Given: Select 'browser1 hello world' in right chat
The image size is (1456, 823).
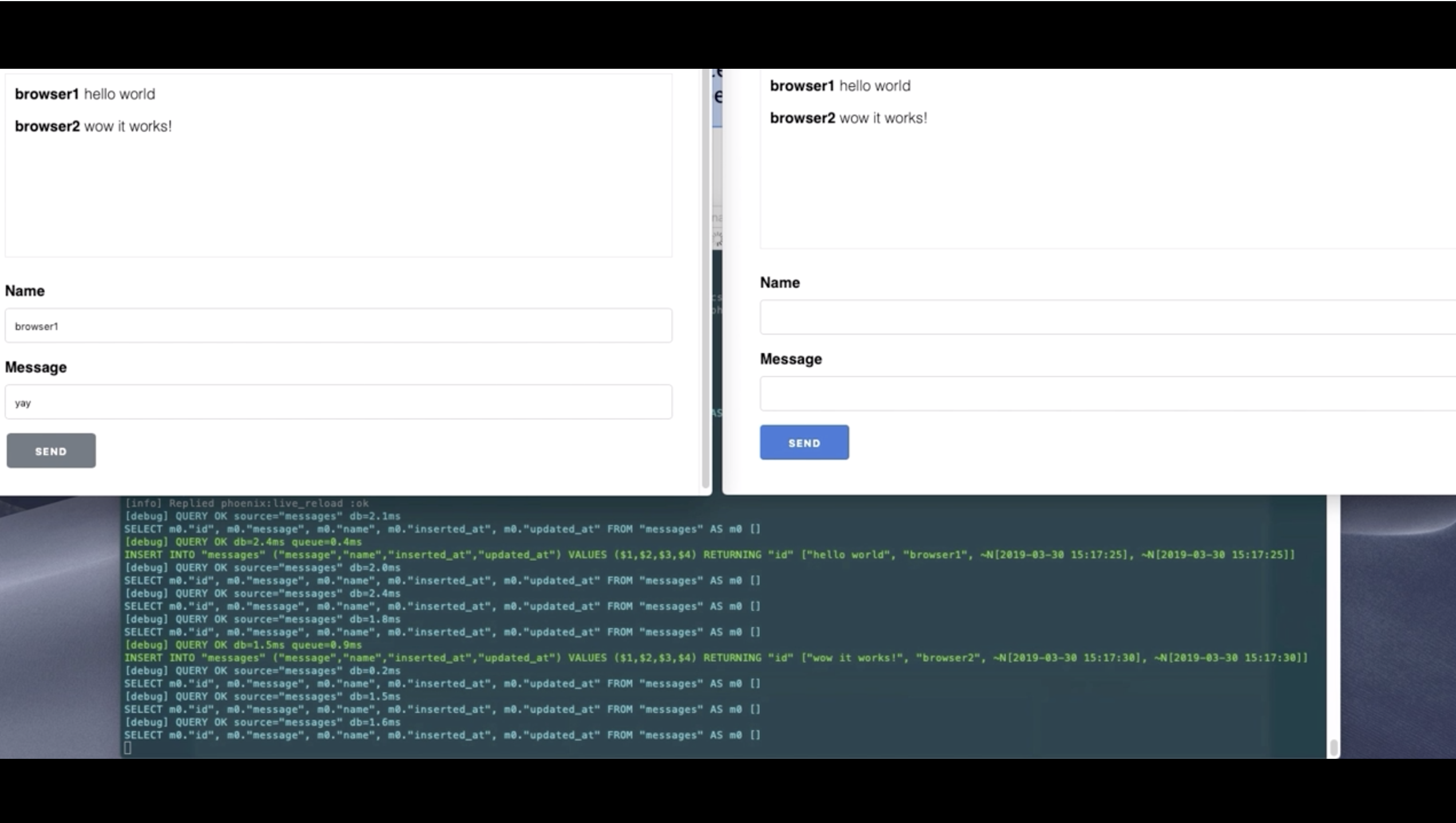Looking at the screenshot, I should point(840,86).
